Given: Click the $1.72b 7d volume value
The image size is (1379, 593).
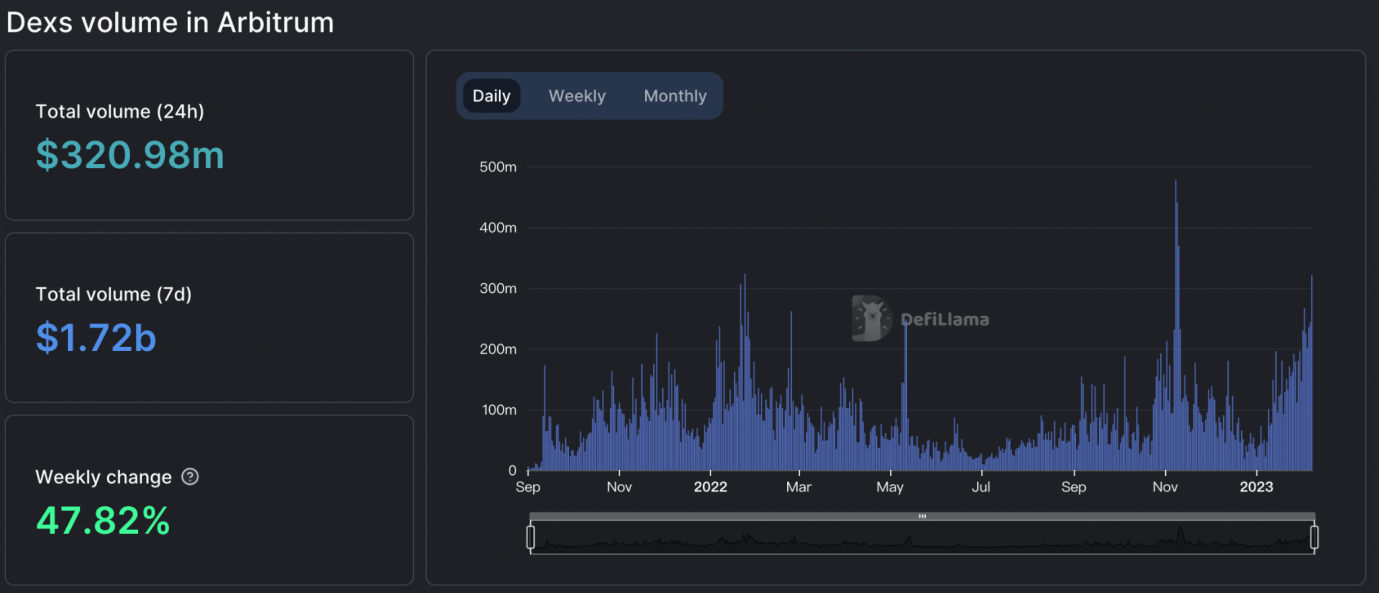Looking at the screenshot, I should pos(96,338).
